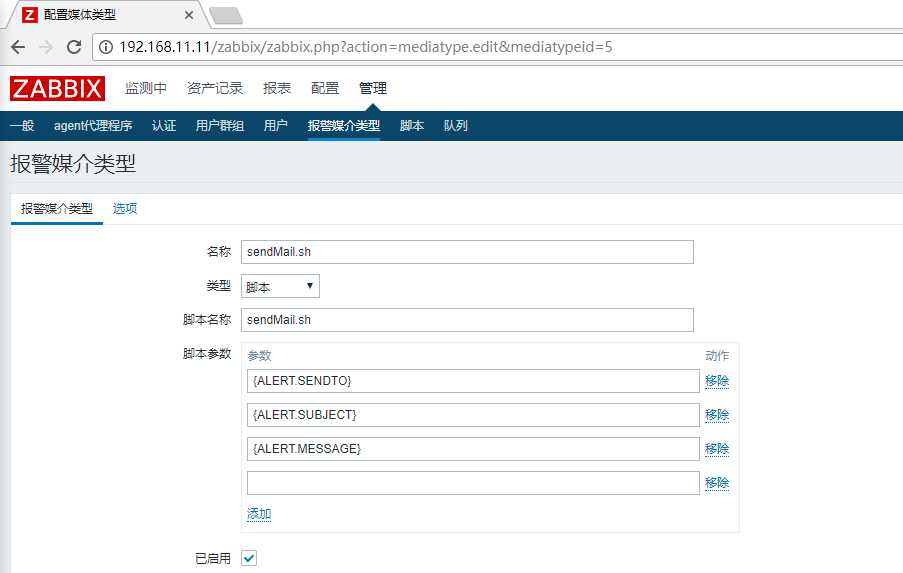Go to 报警媒介类型 submenu

(344, 126)
